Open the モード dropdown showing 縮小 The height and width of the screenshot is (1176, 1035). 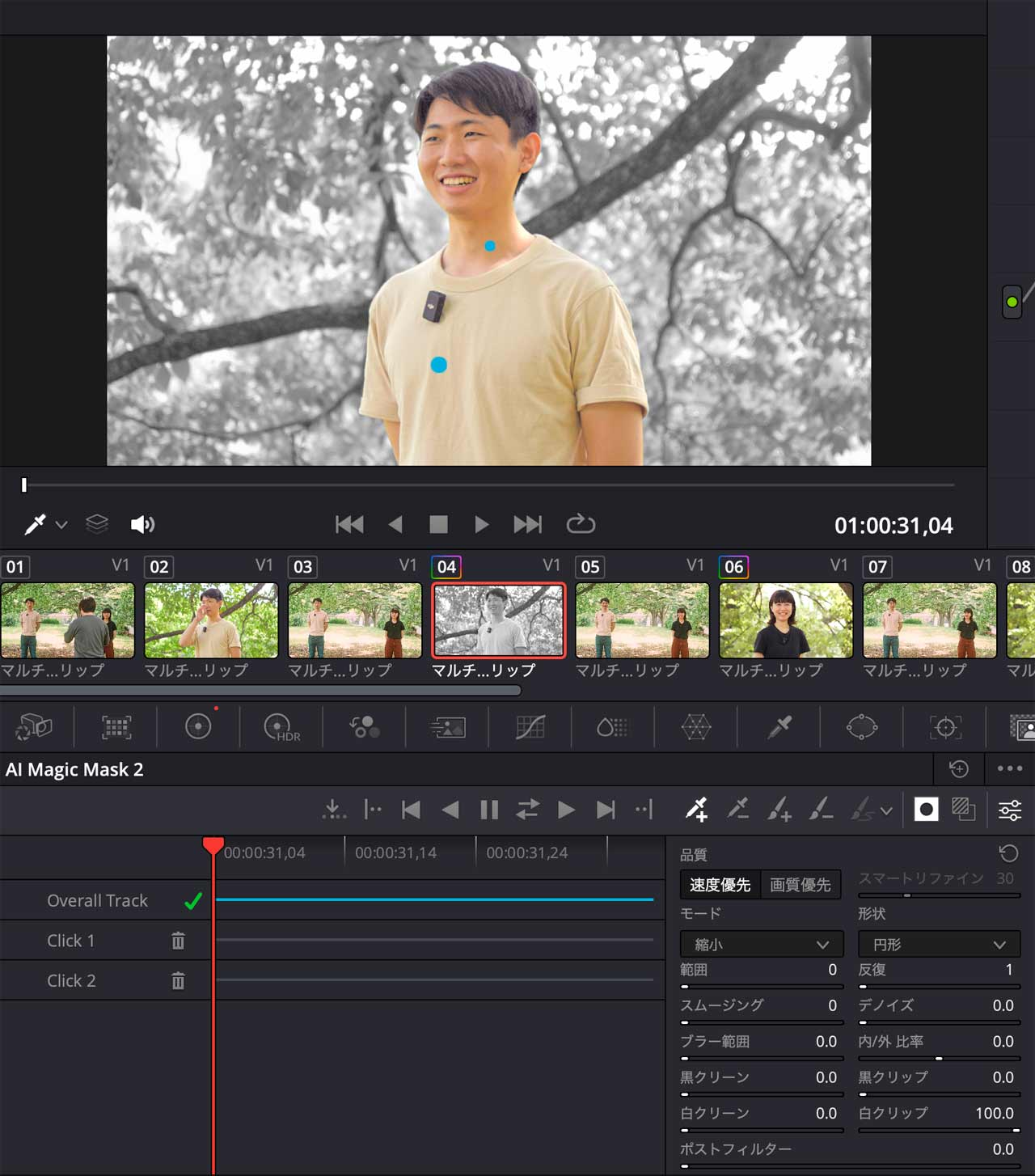[760, 944]
